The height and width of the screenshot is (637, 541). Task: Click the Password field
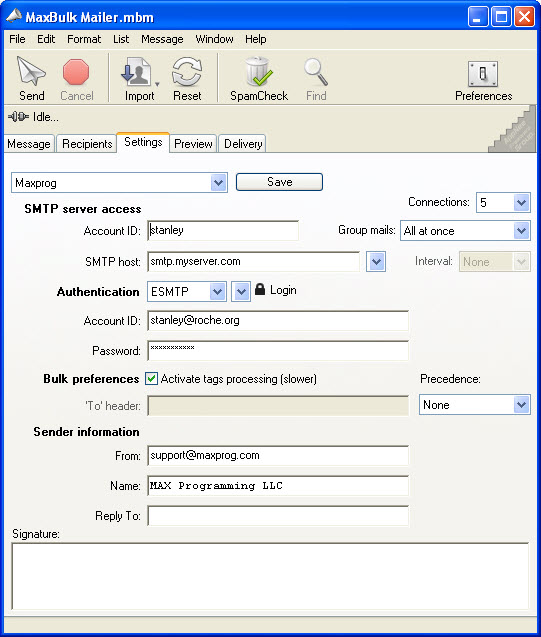pyautogui.click(x=278, y=351)
